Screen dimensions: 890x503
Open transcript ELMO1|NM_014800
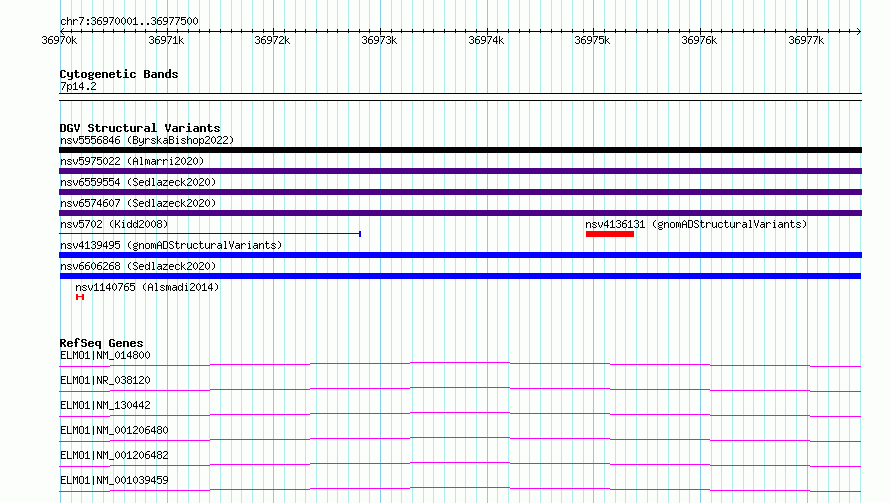(105, 355)
